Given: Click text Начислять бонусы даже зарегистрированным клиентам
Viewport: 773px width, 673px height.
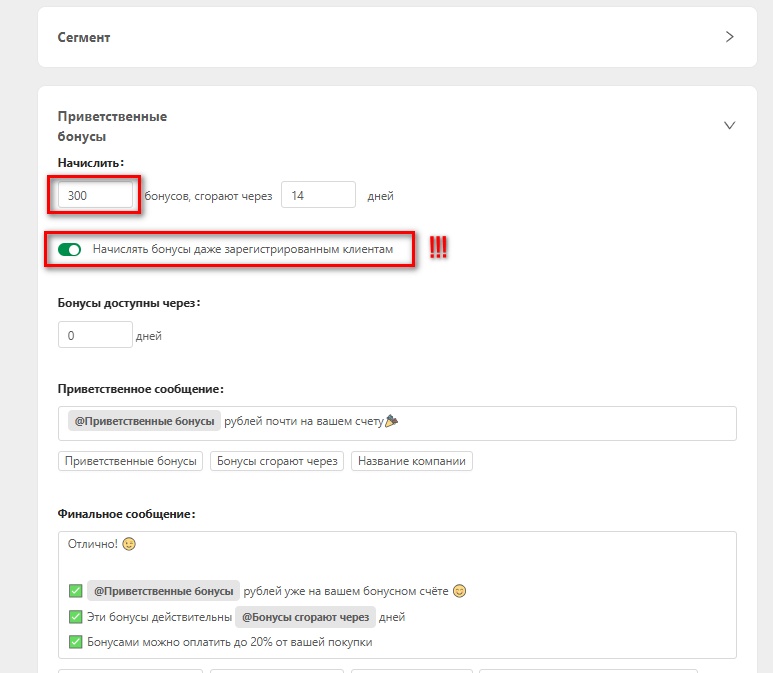Looking at the screenshot, I should 243,249.
